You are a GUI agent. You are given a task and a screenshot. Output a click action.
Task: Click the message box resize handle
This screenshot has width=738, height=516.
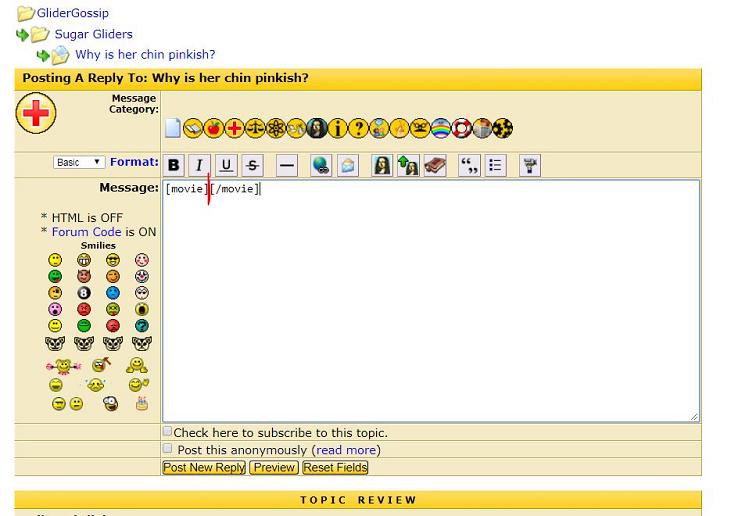tap(694, 417)
